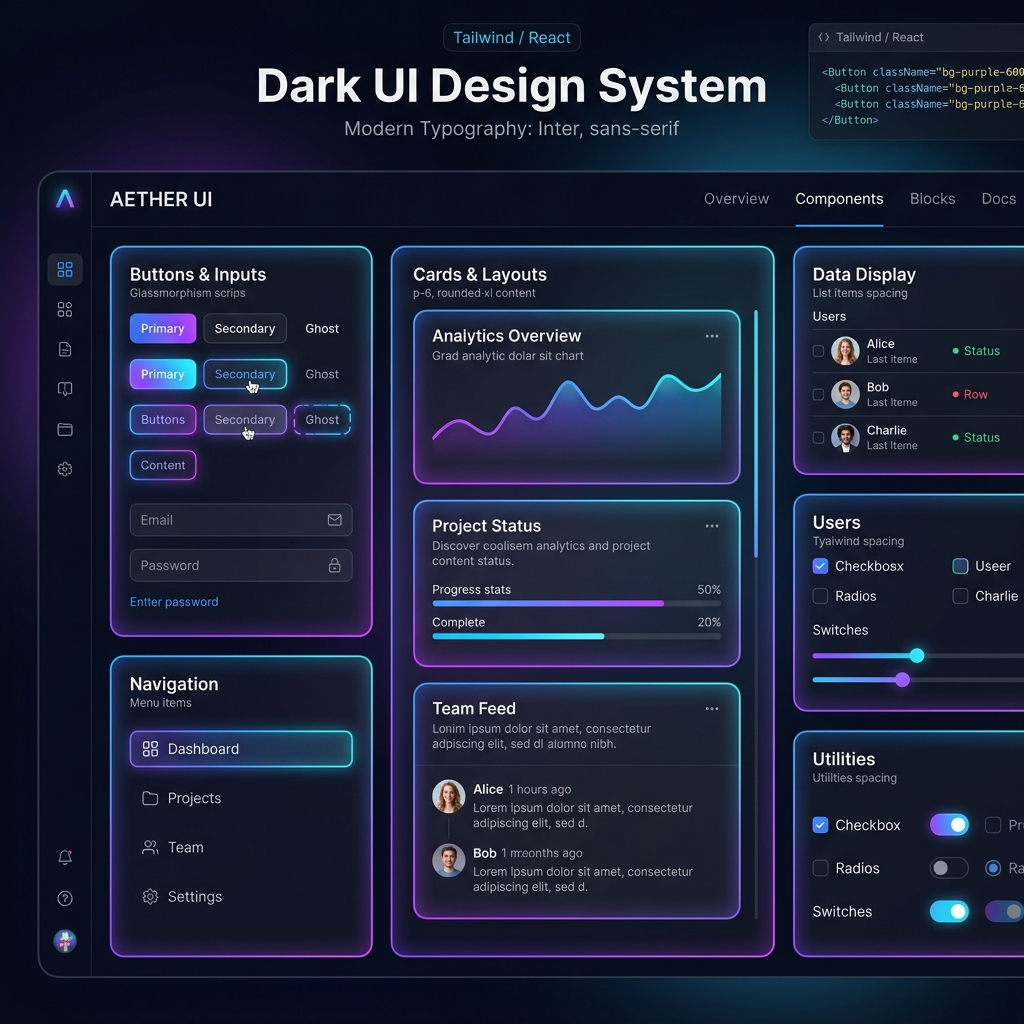Tick the checkbox in Bob's row
Viewport: 1024px width, 1024px height.
(x=818, y=394)
